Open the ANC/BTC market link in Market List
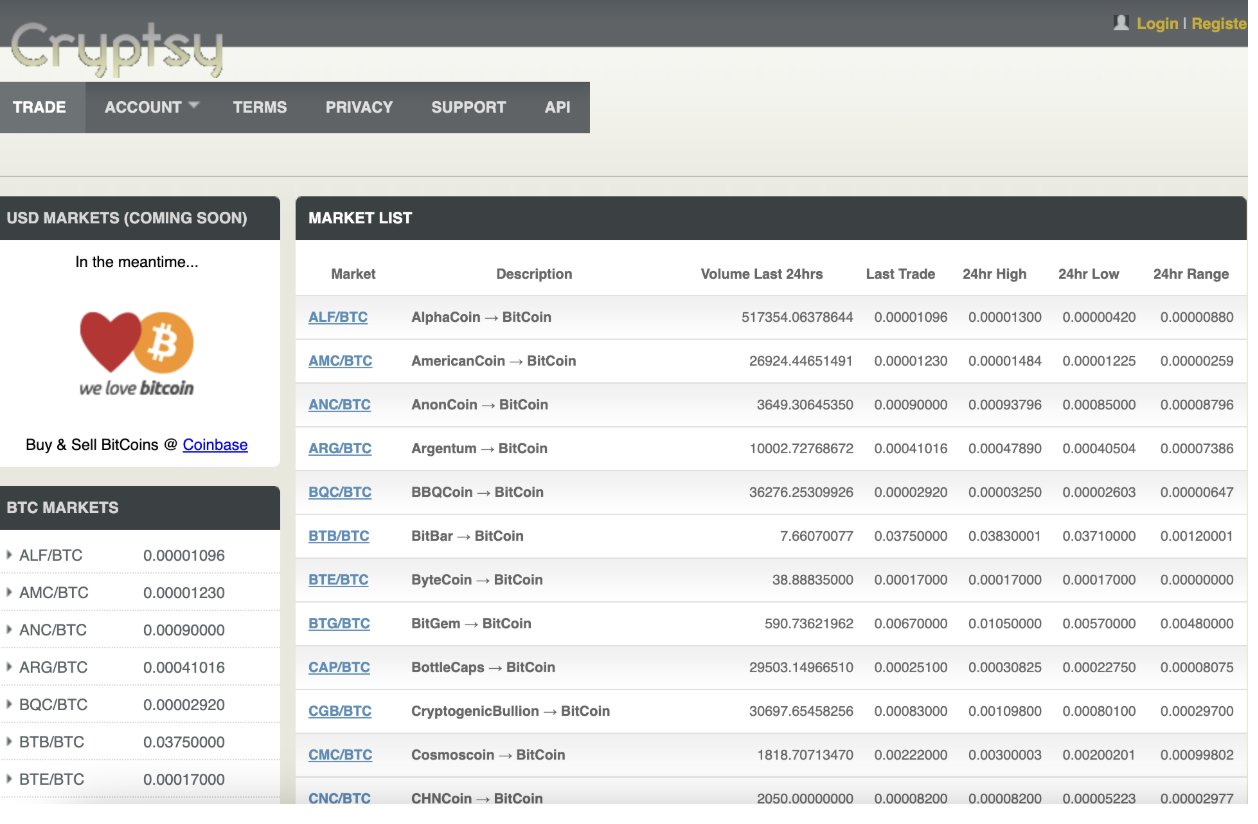This screenshot has width=1258, height=824. tap(340, 405)
